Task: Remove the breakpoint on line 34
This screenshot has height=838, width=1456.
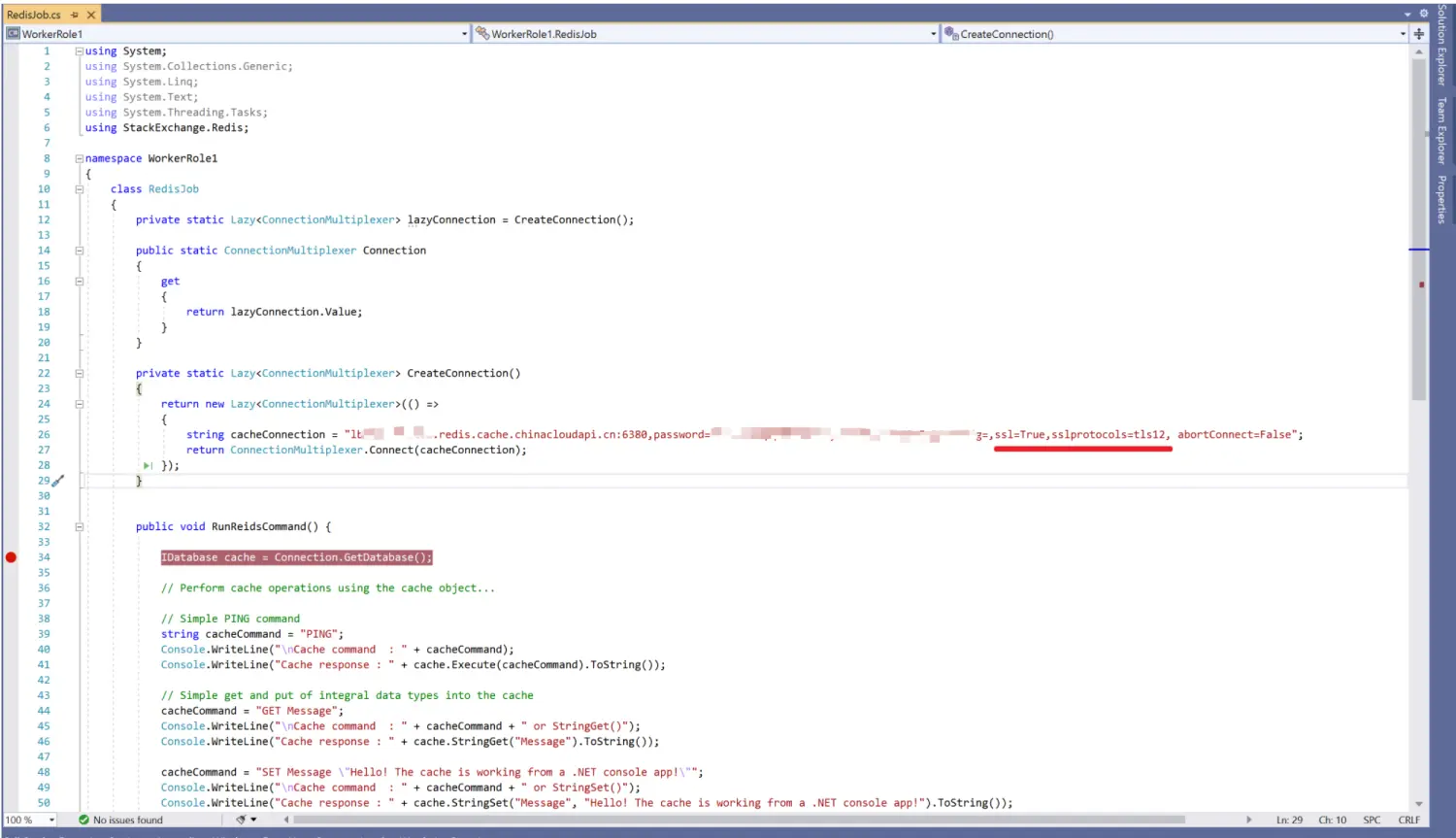Action: (x=11, y=557)
